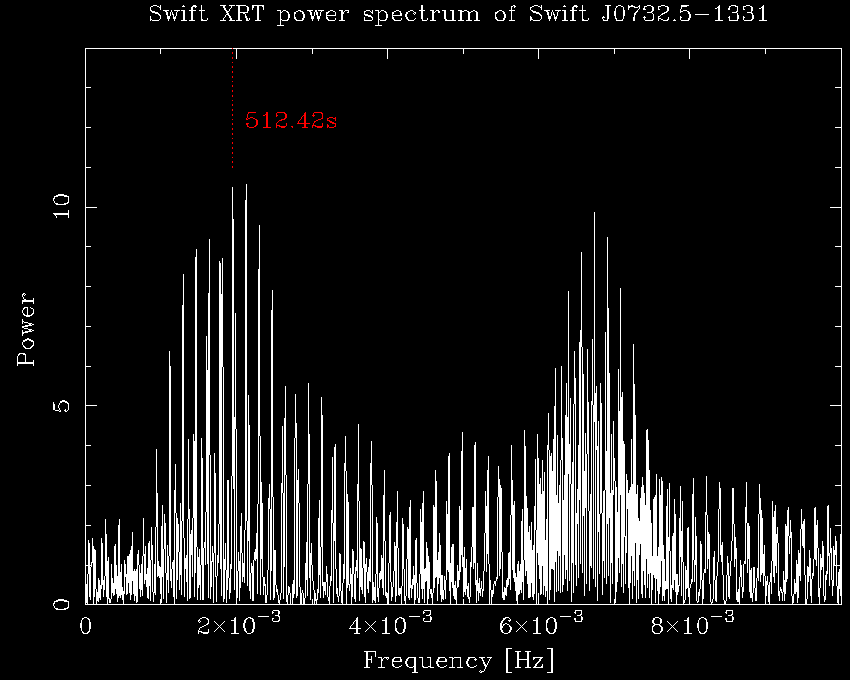The height and width of the screenshot is (680, 850).
Task: Click the 6×10⁻³ x-axis tick label
Action: coord(541,626)
